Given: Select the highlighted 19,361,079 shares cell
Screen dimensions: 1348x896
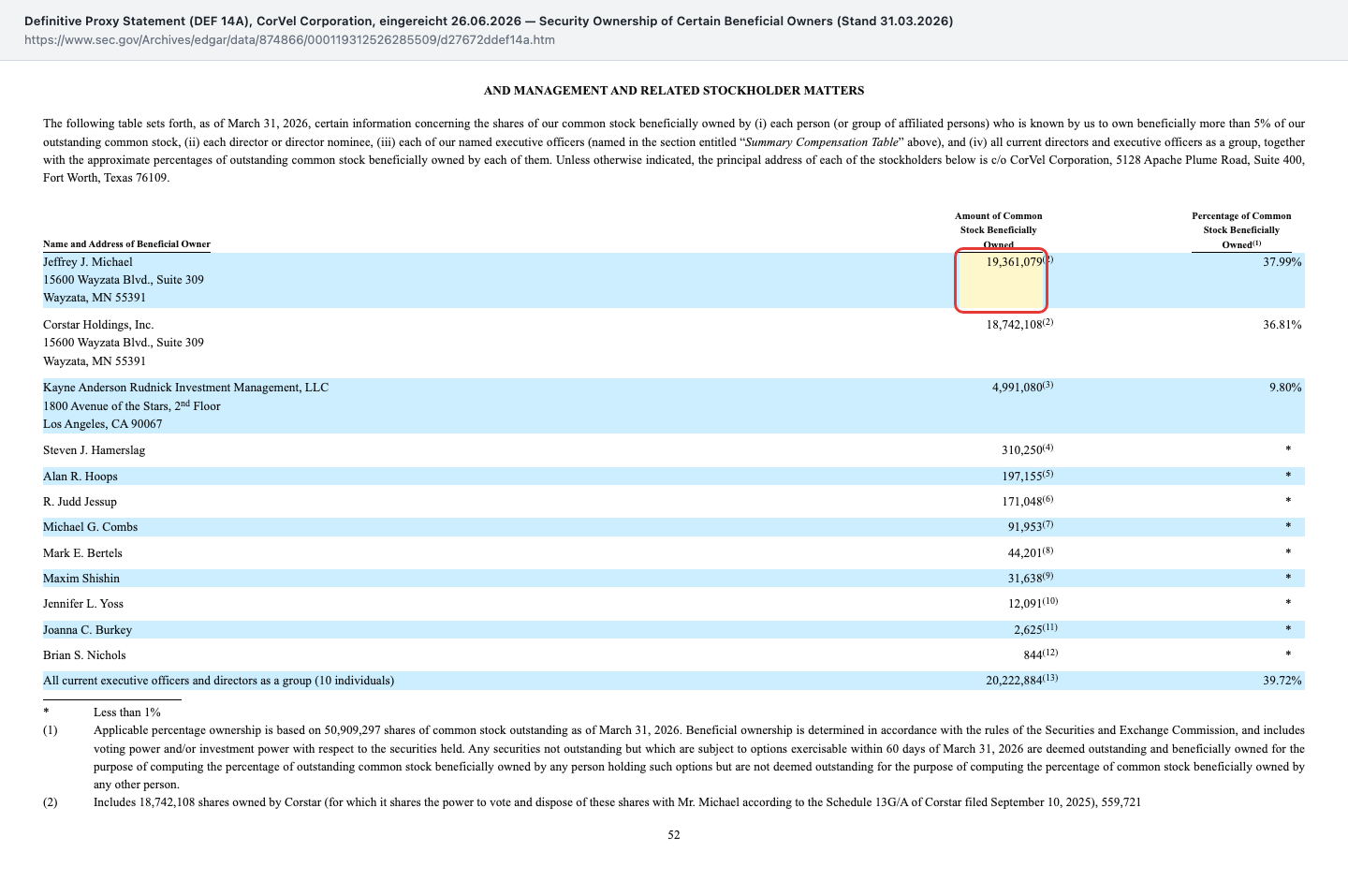Looking at the screenshot, I should tap(1001, 280).
